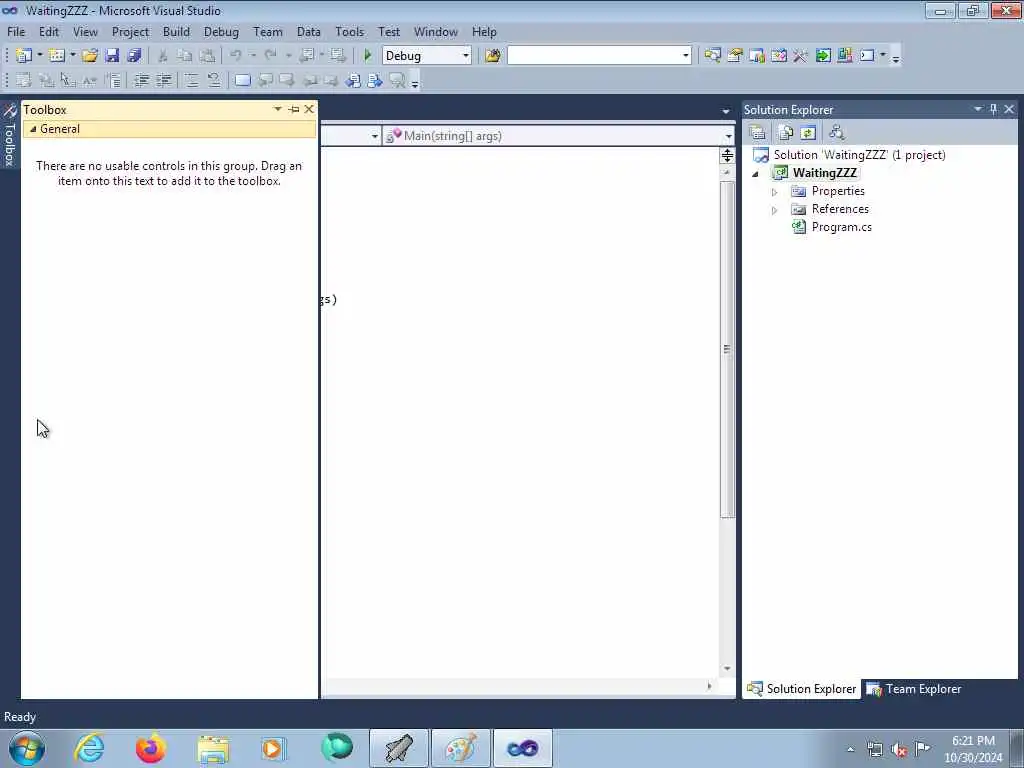
Task: Click the vertical Toolbox side tab
Action: (x=9, y=135)
